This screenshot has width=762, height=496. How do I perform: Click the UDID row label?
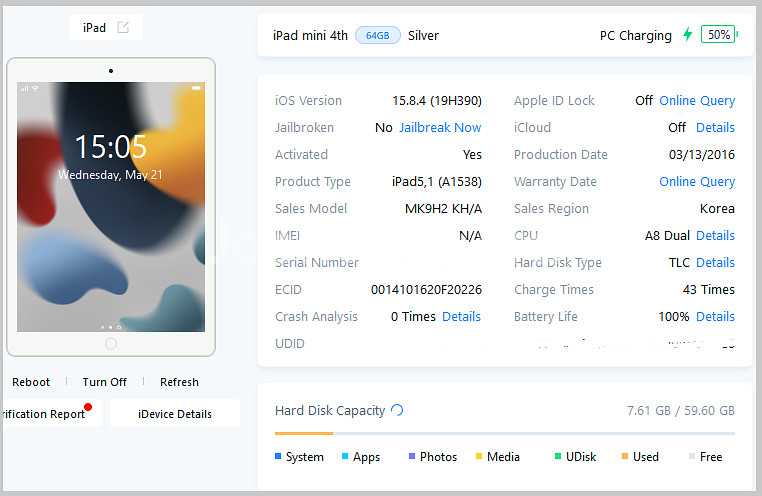pyautogui.click(x=290, y=343)
